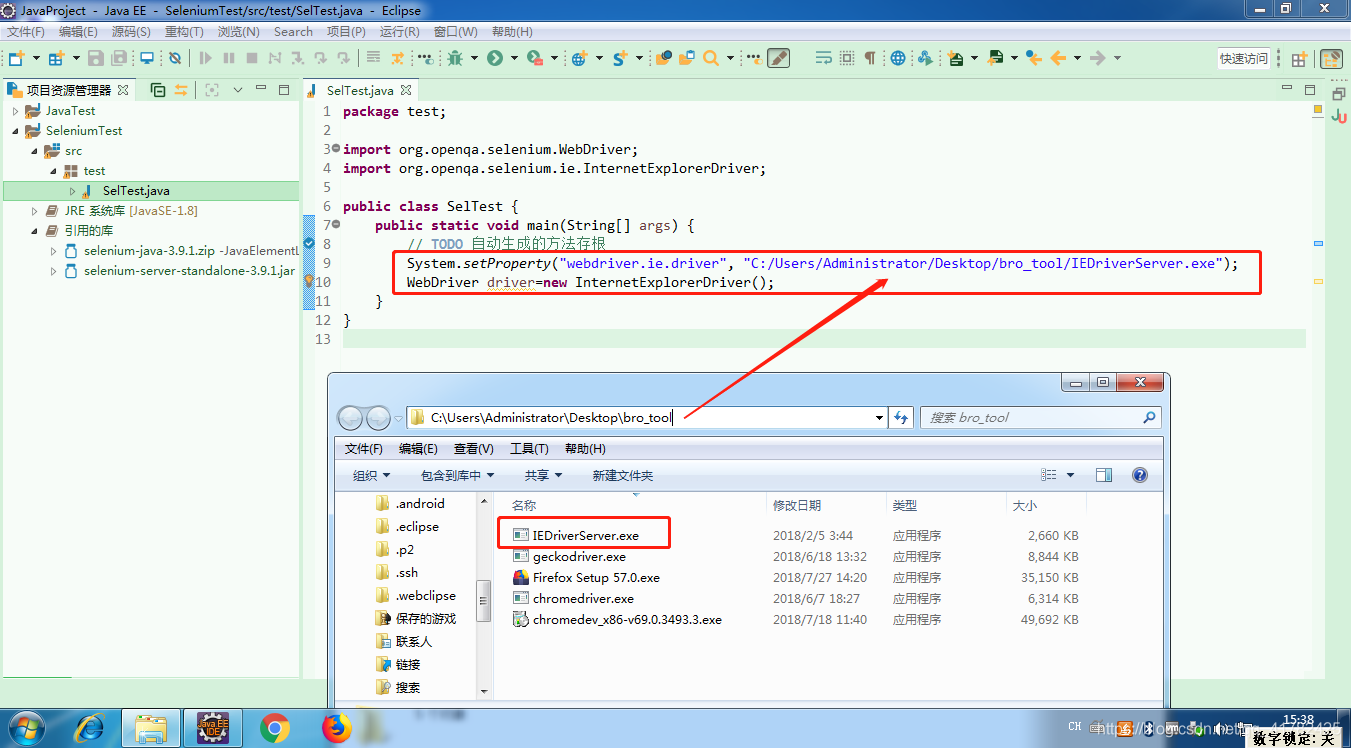Click Open Type toolbar icon
The height and width of the screenshot is (748, 1351).
point(664,58)
